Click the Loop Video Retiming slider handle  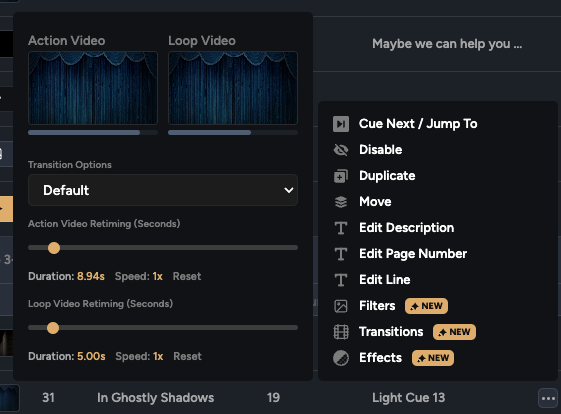(x=53, y=328)
